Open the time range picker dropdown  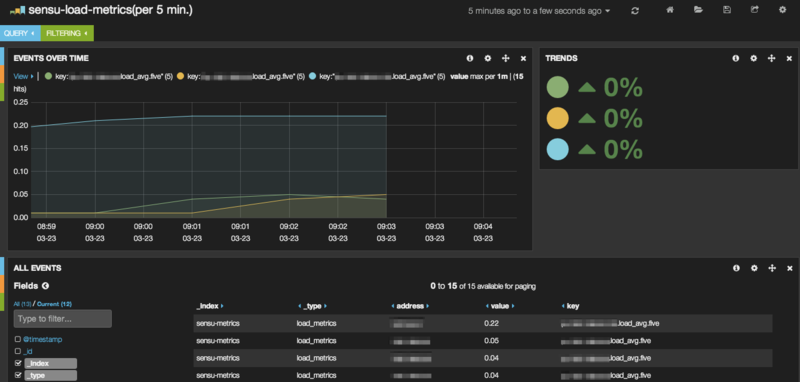coord(539,11)
